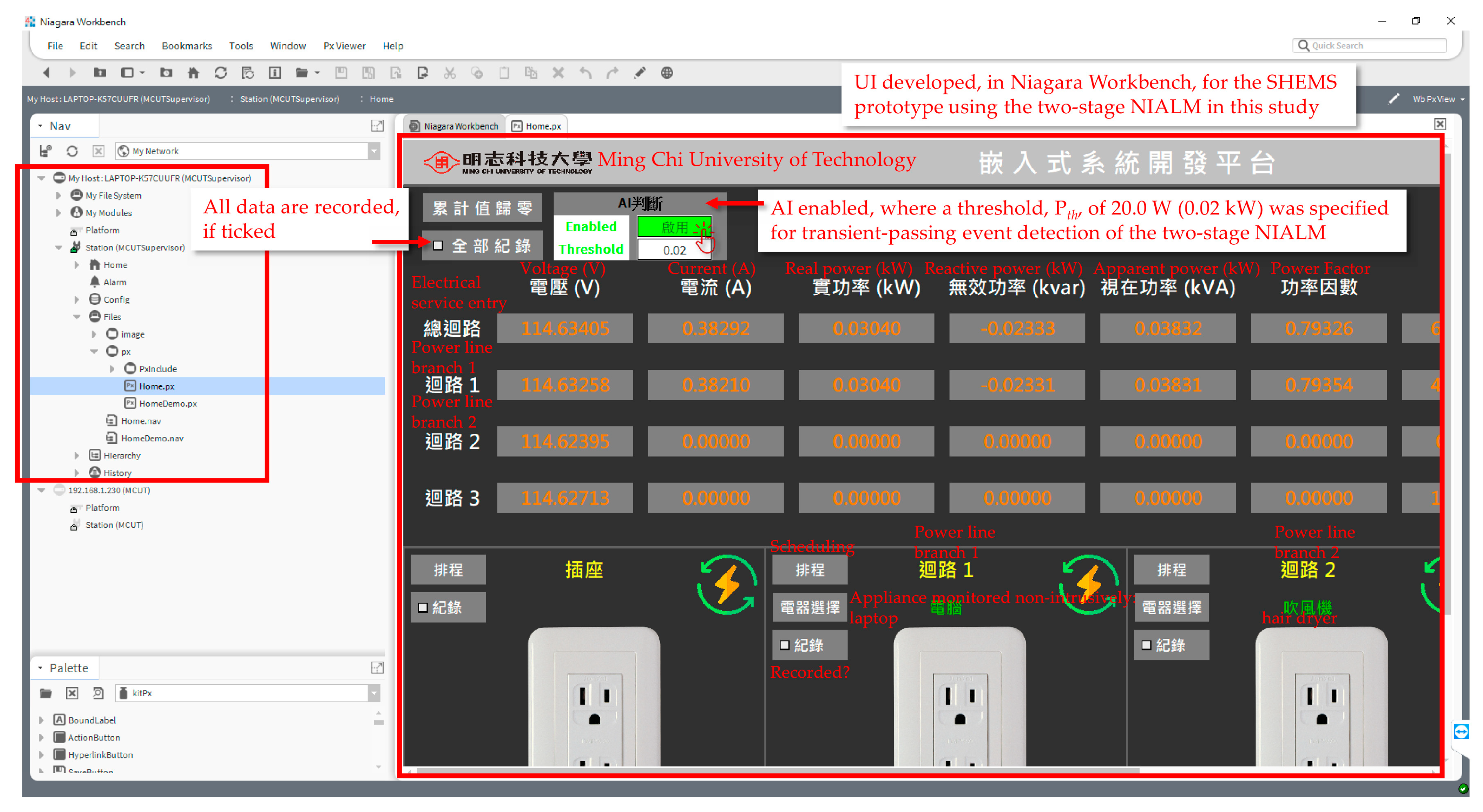This screenshot has width=1483, height=812.
Task: Open the Bookmarks menu
Action: click(x=187, y=46)
